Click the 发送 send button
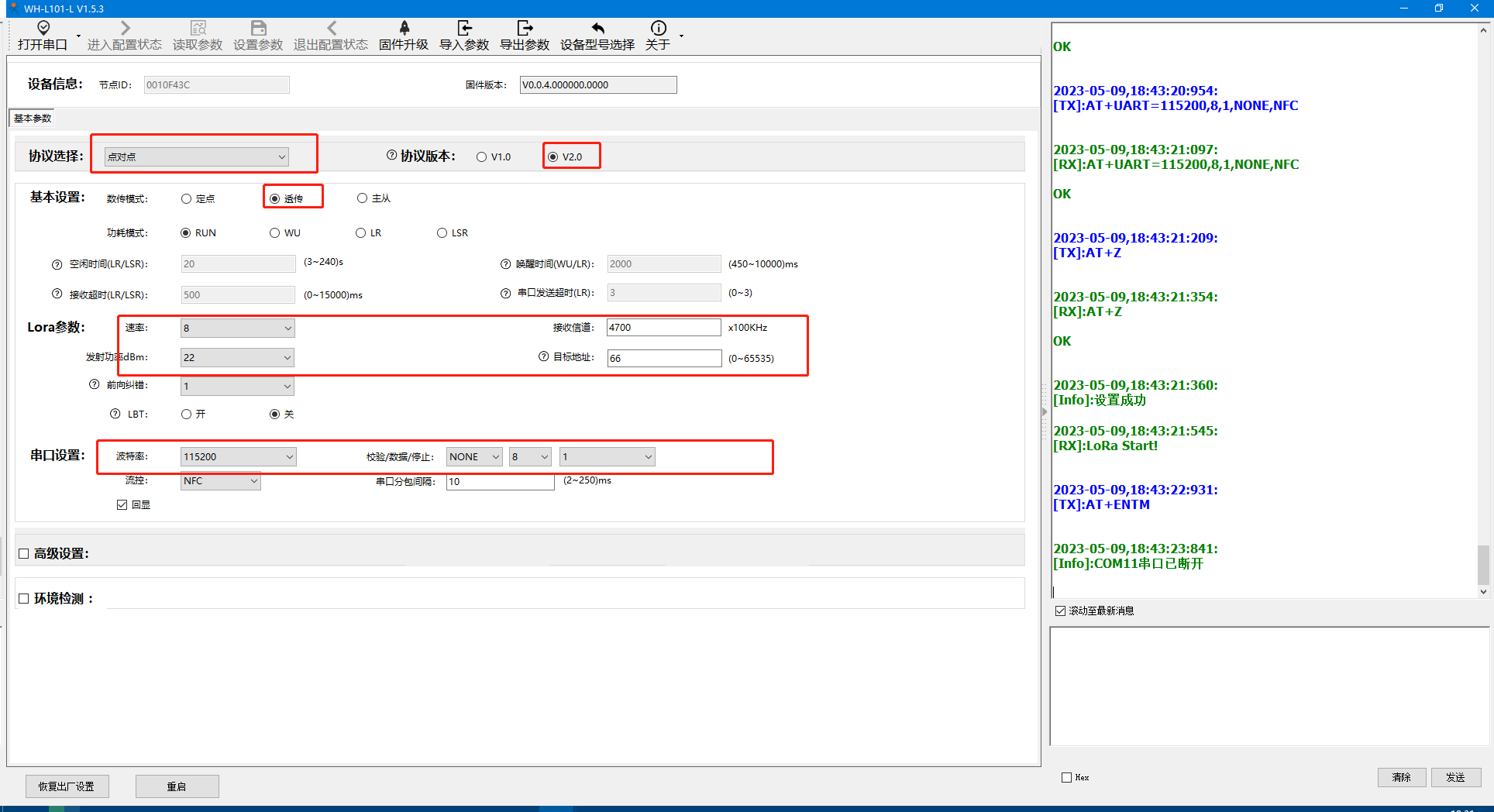Image resolution: width=1494 pixels, height=812 pixels. click(1455, 777)
